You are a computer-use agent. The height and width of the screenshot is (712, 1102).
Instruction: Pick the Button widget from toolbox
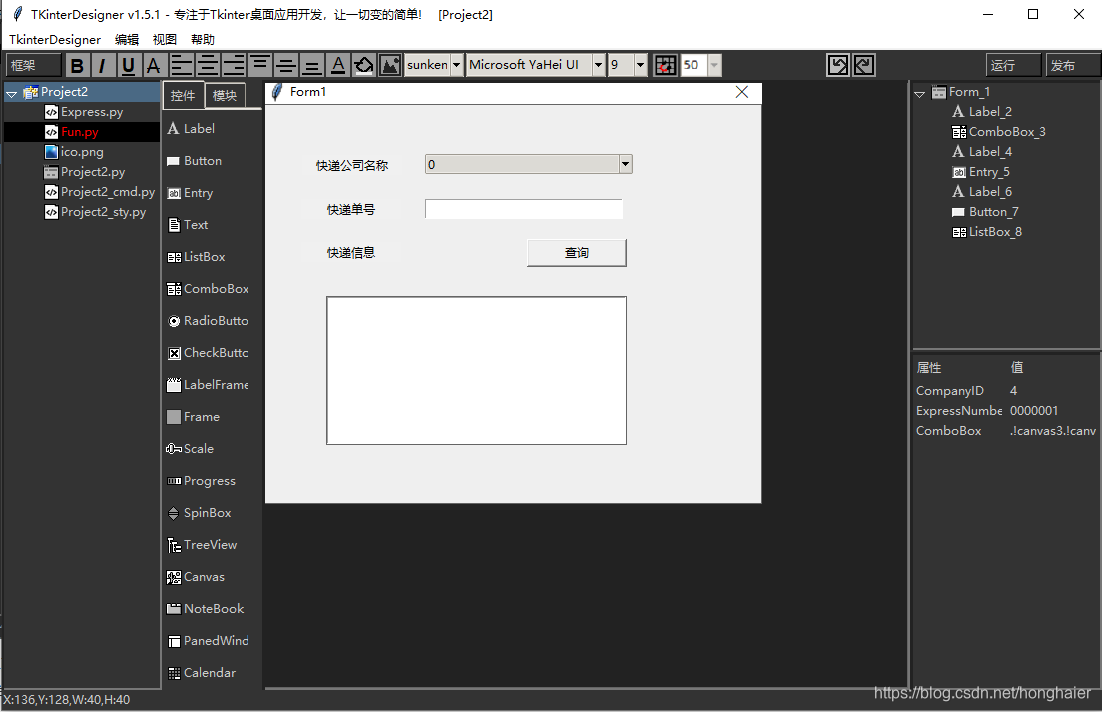(x=195, y=161)
